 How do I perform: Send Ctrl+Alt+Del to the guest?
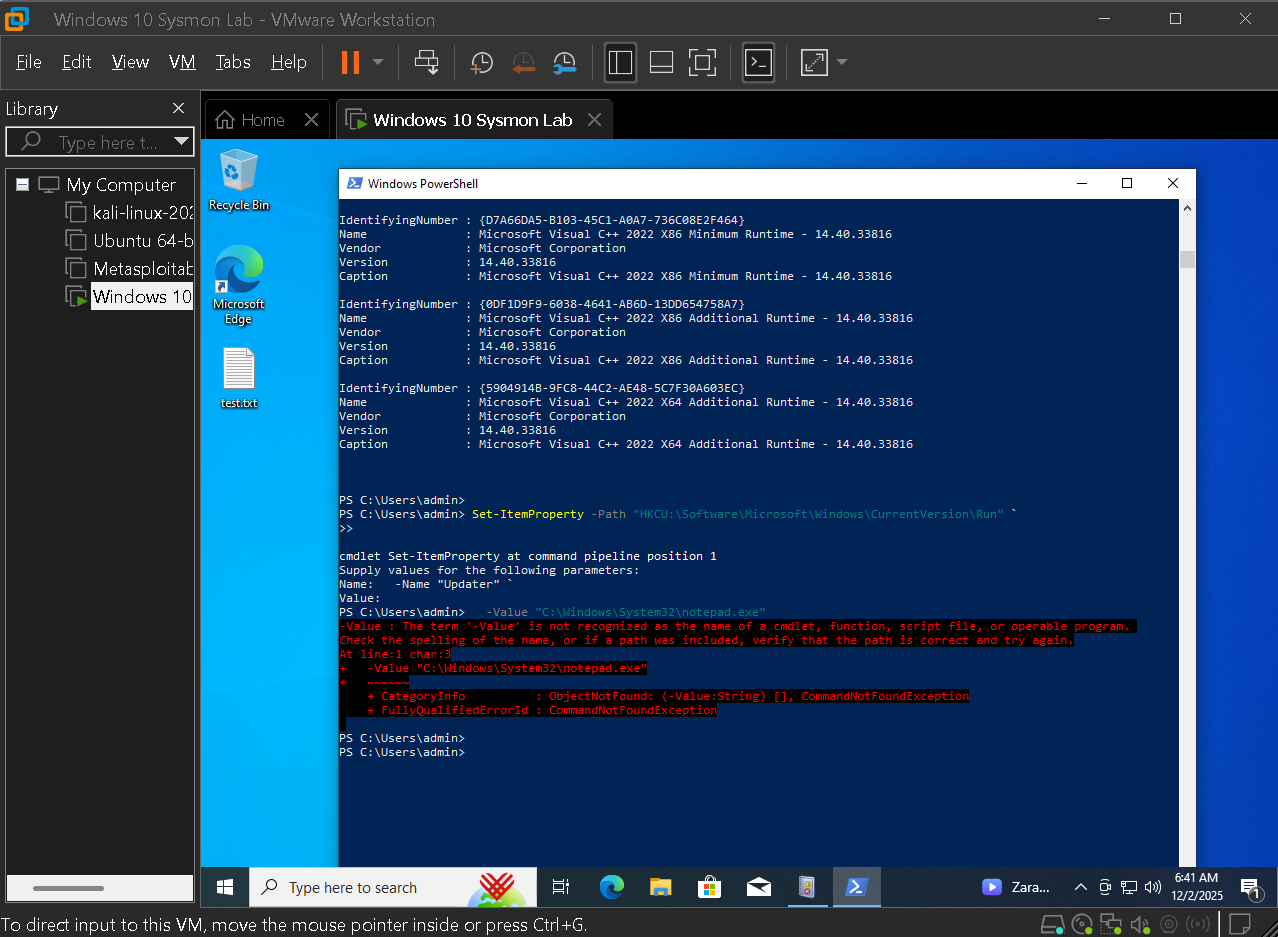(x=427, y=62)
